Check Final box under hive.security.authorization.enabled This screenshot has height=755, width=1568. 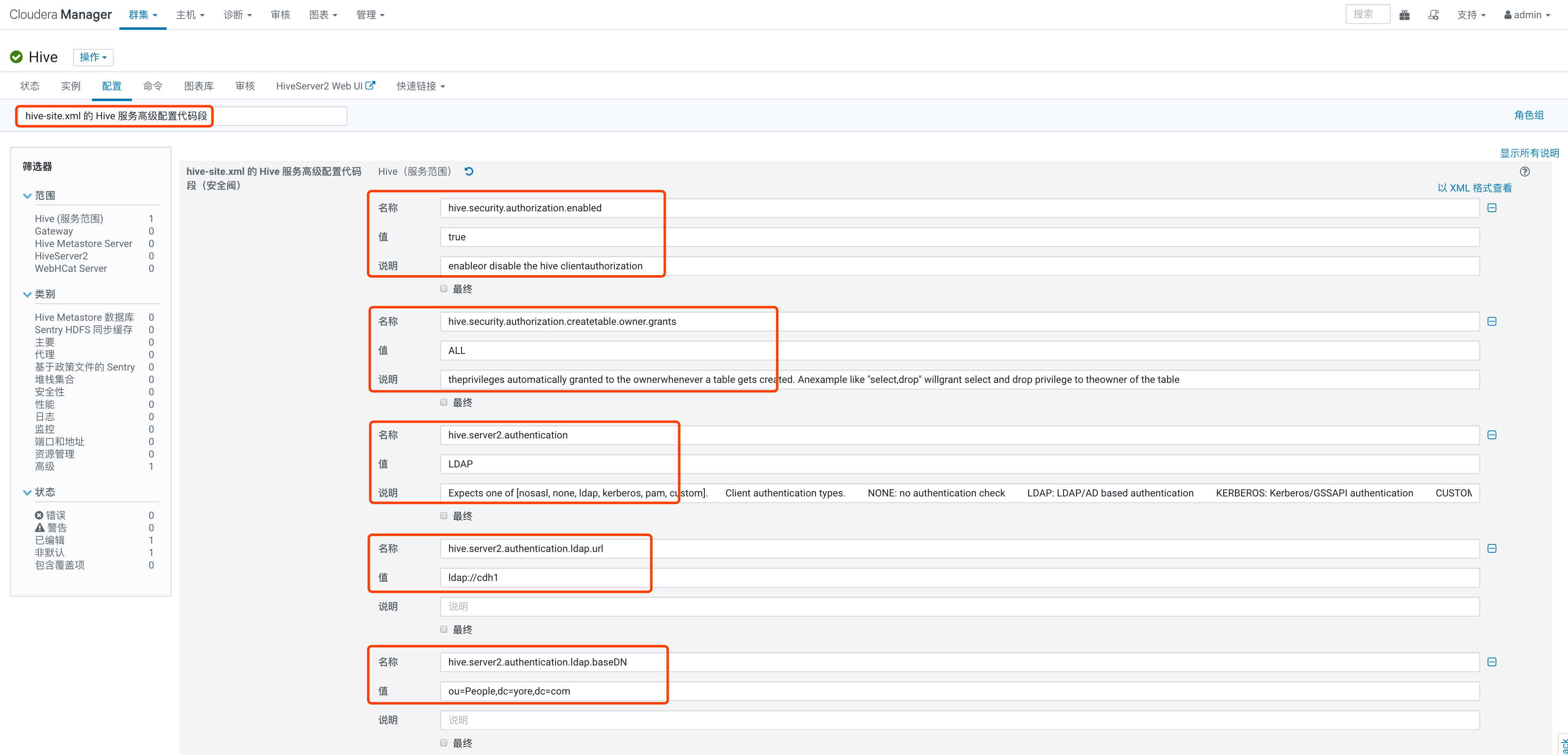444,289
